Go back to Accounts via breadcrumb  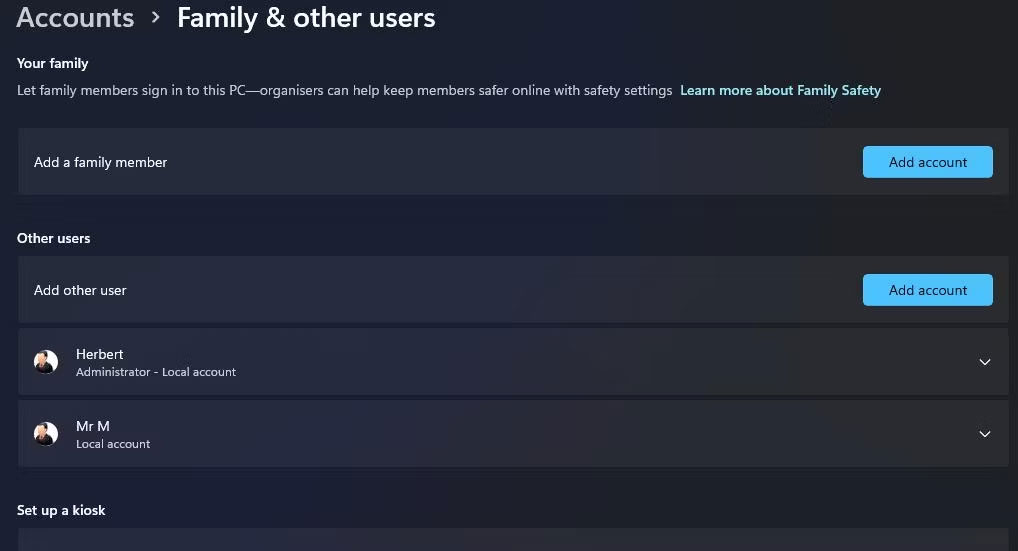(75, 18)
